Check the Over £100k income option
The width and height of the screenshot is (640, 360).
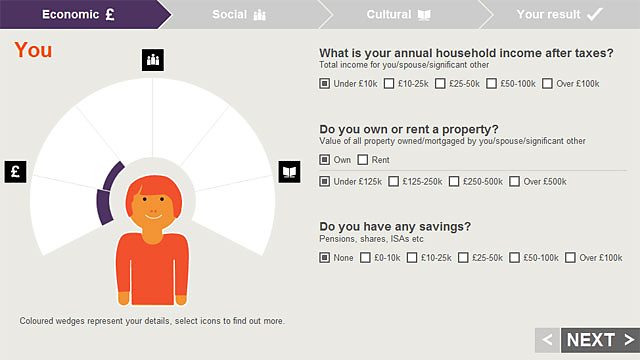tap(547, 84)
